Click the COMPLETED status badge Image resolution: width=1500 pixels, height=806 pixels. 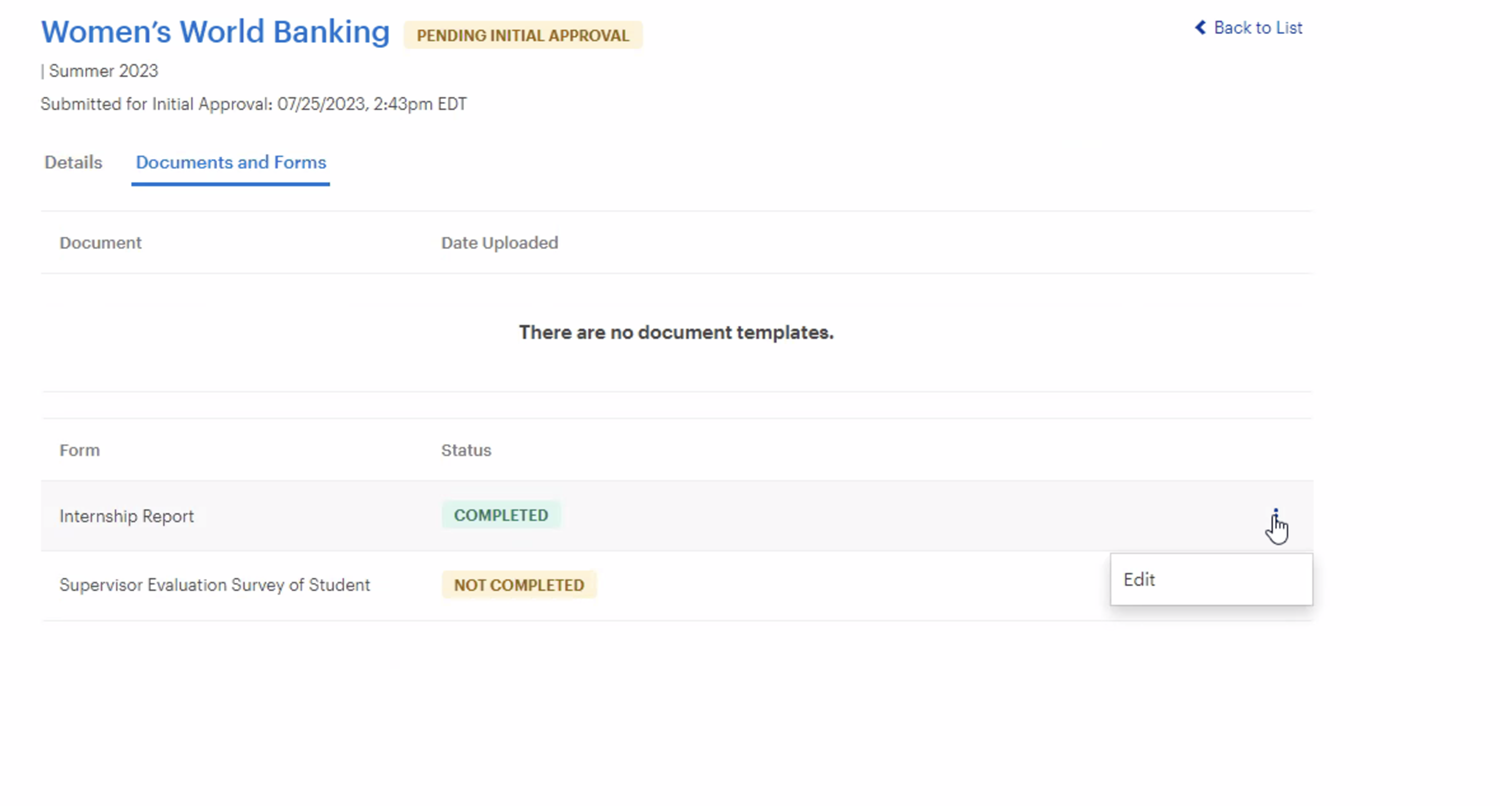pos(501,516)
